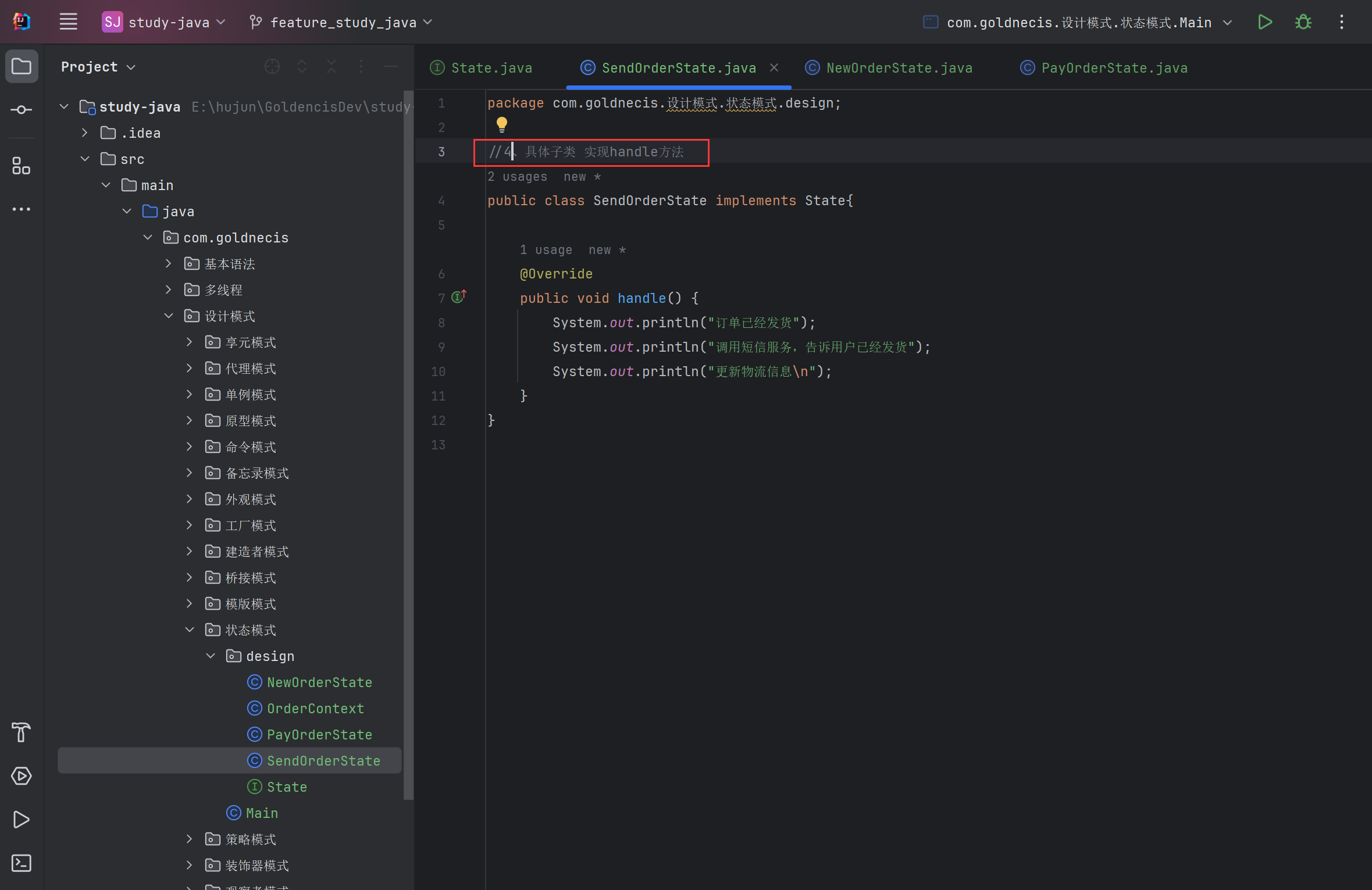
Task: Click the implements-method gutter icon on line 7
Action: [459, 297]
